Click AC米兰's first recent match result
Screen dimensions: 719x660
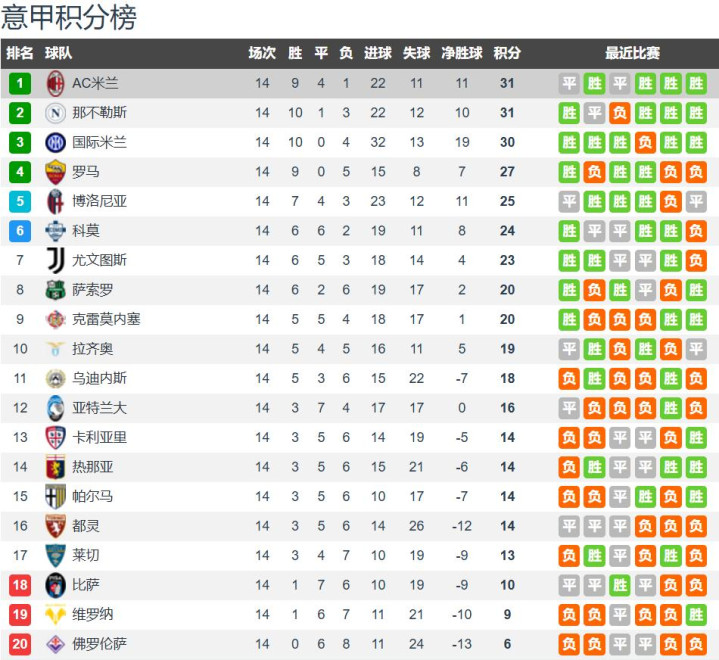pyautogui.click(x=569, y=84)
